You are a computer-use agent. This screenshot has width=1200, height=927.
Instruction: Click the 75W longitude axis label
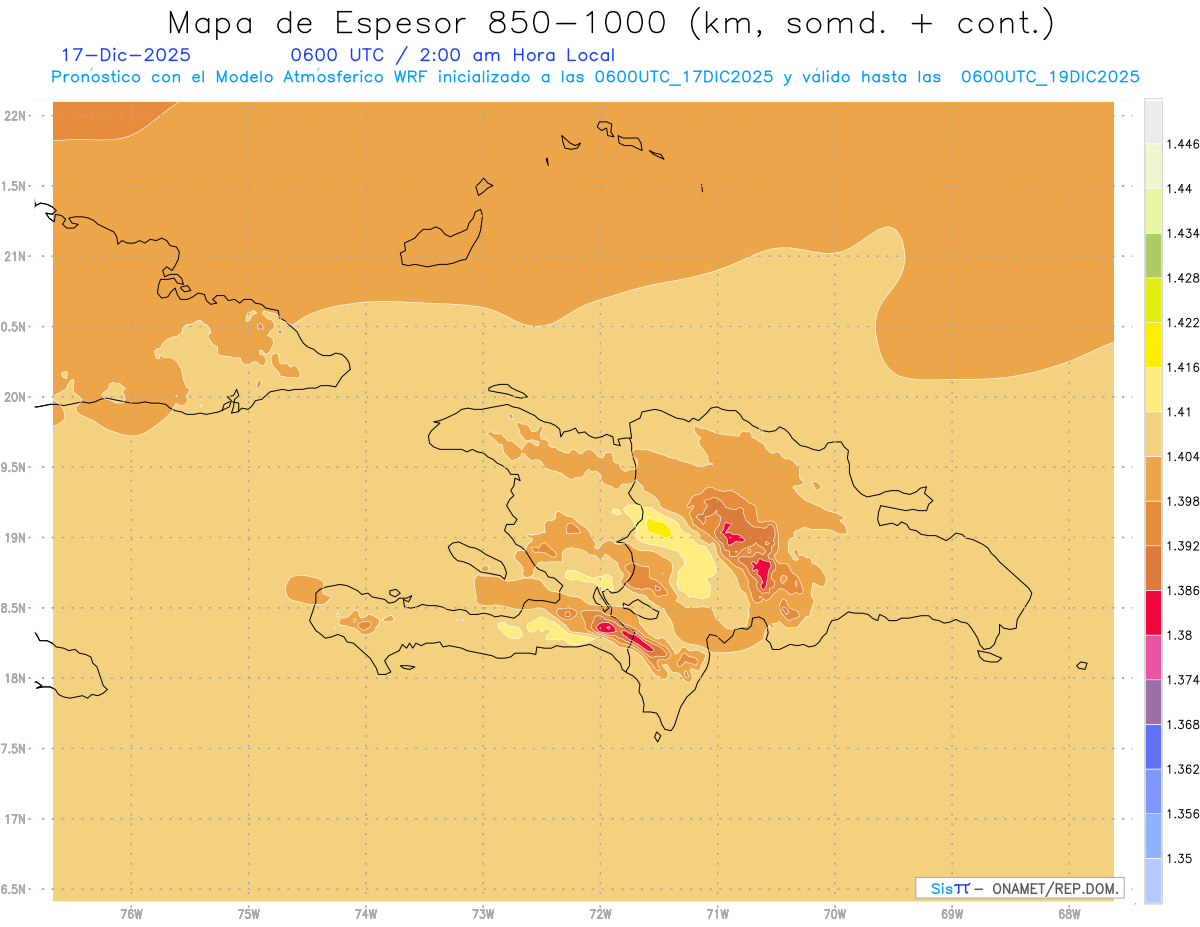coord(249,914)
